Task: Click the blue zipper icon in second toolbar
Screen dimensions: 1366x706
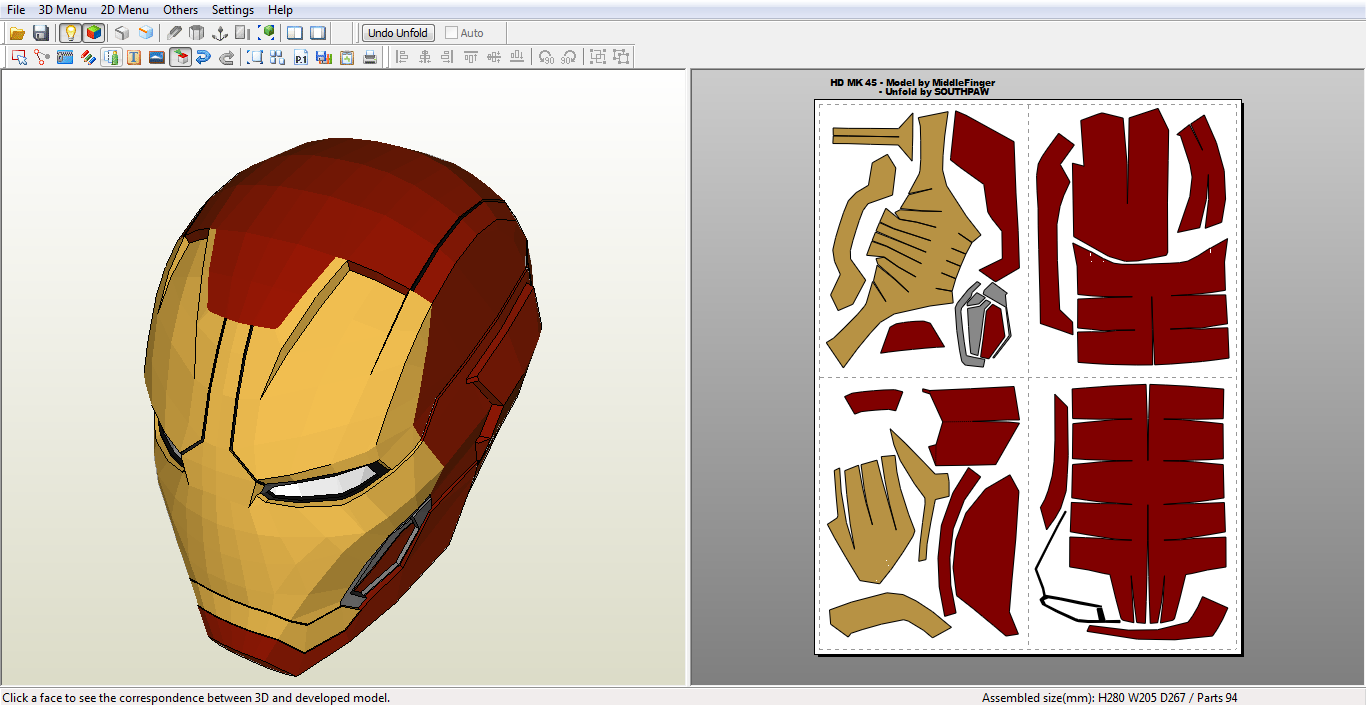Action: [65, 57]
